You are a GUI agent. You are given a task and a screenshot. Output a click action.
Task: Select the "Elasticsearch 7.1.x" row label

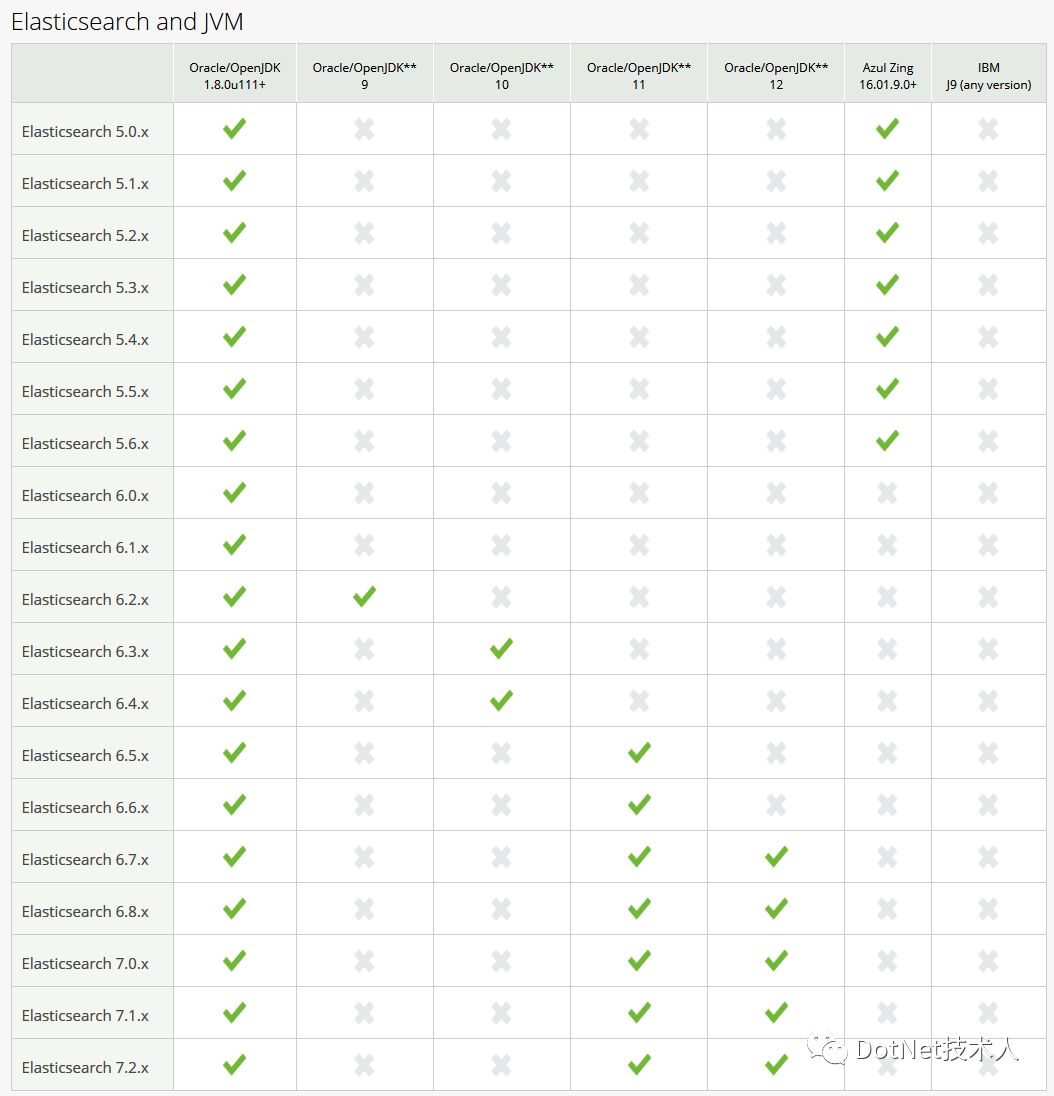(85, 1016)
